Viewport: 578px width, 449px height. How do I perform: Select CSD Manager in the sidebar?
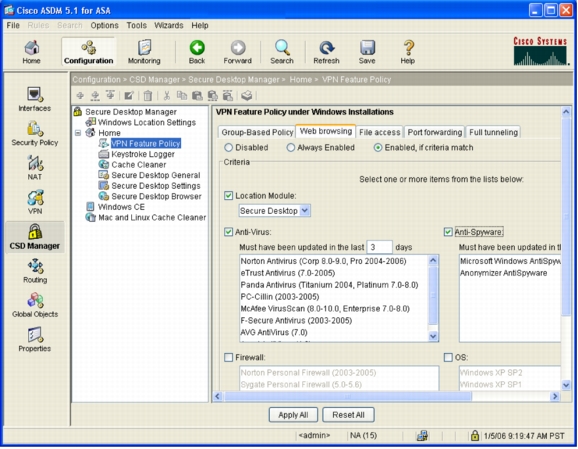tap(35, 237)
